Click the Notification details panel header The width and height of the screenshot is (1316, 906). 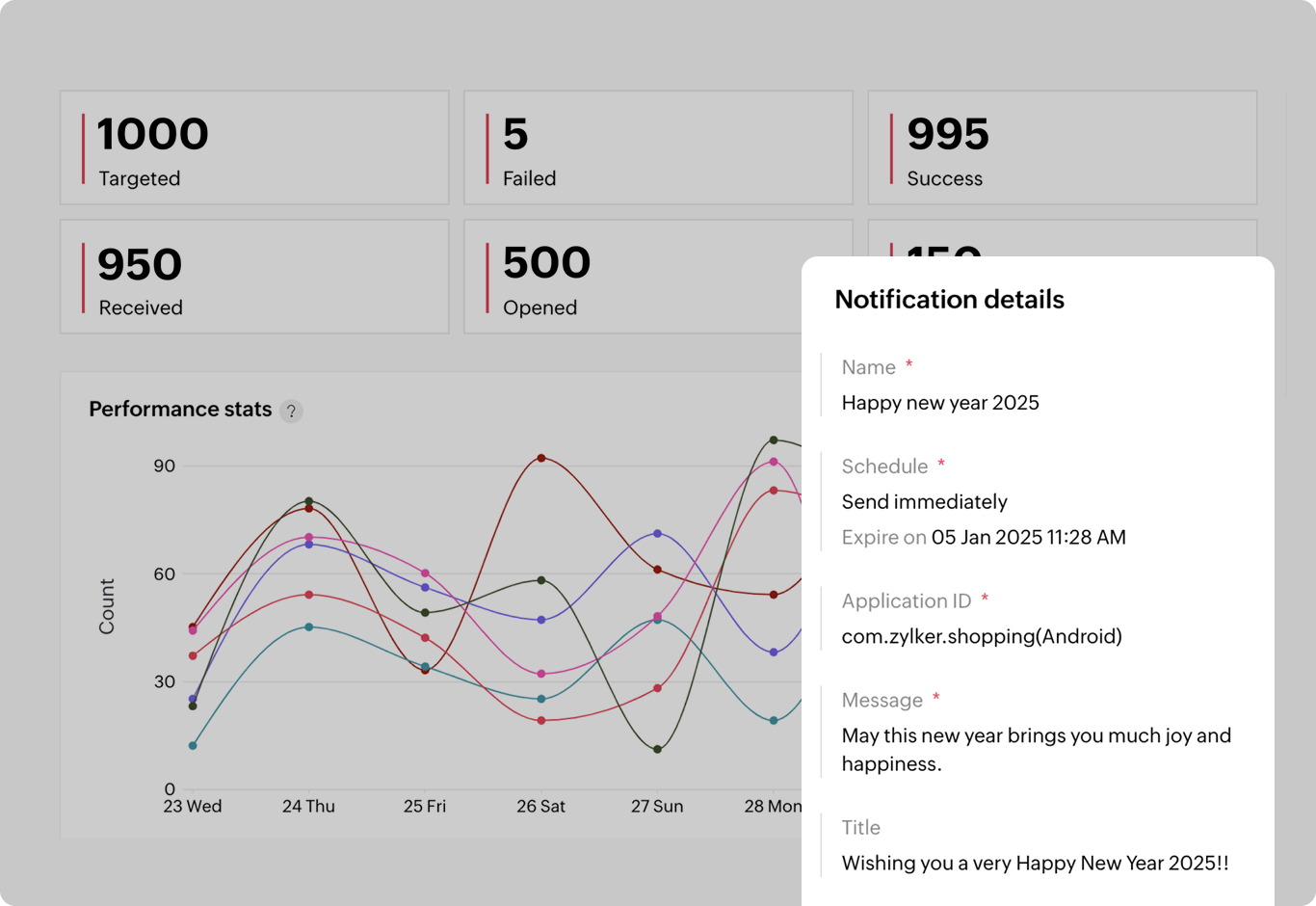(x=949, y=300)
